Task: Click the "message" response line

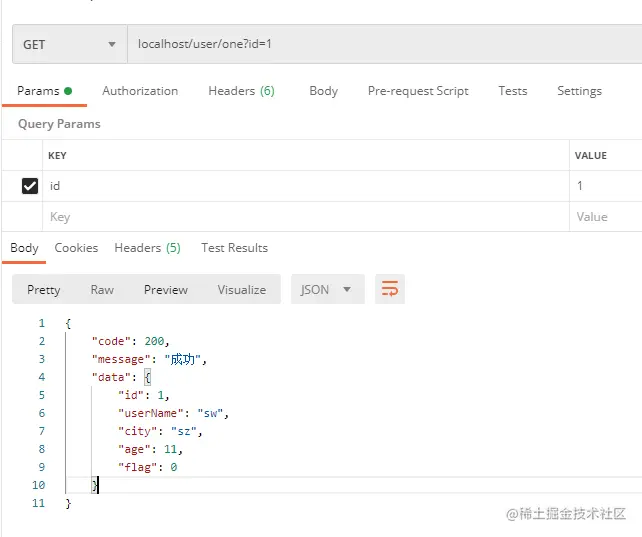Action: [149, 359]
